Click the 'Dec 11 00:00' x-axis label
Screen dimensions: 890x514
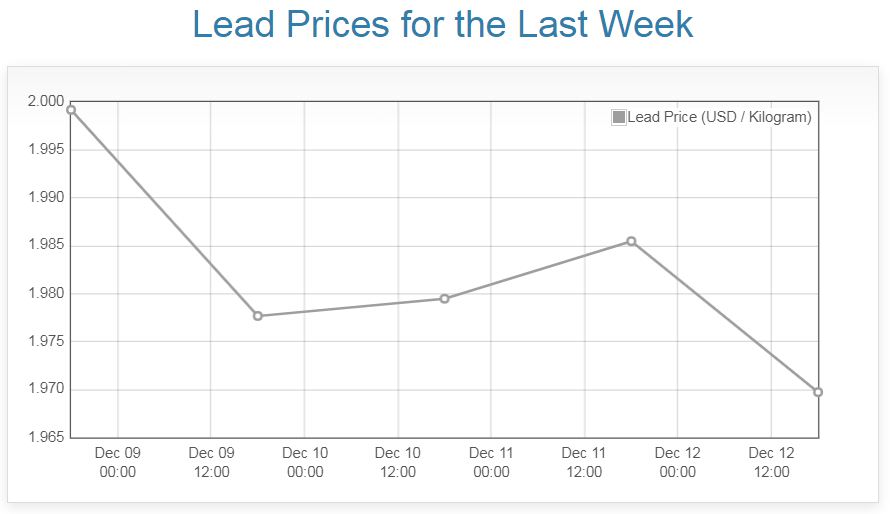tap(491, 462)
